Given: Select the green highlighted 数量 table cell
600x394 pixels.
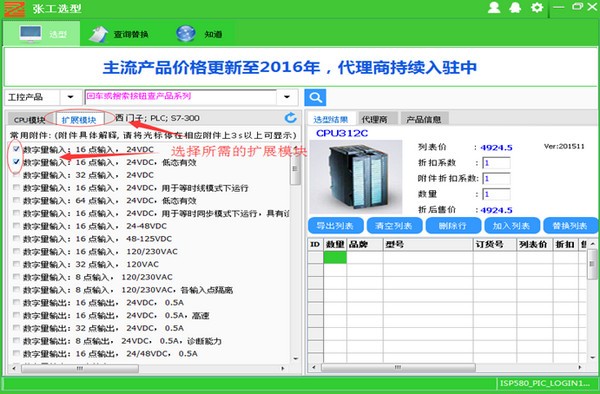Looking at the screenshot, I should [335, 257].
